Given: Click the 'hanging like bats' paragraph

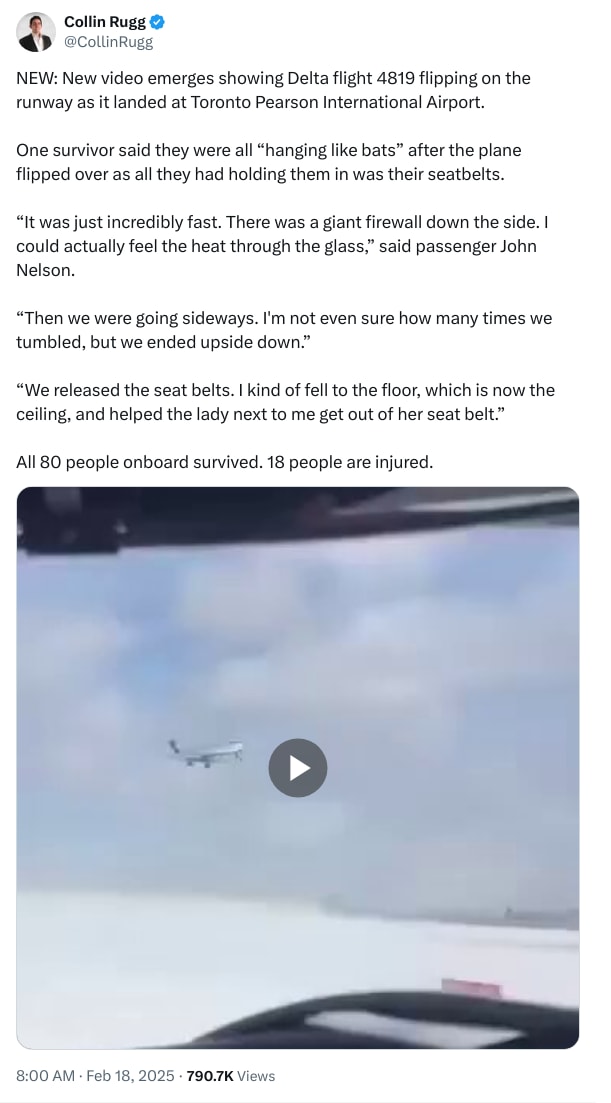Looking at the screenshot, I should [x=269, y=162].
